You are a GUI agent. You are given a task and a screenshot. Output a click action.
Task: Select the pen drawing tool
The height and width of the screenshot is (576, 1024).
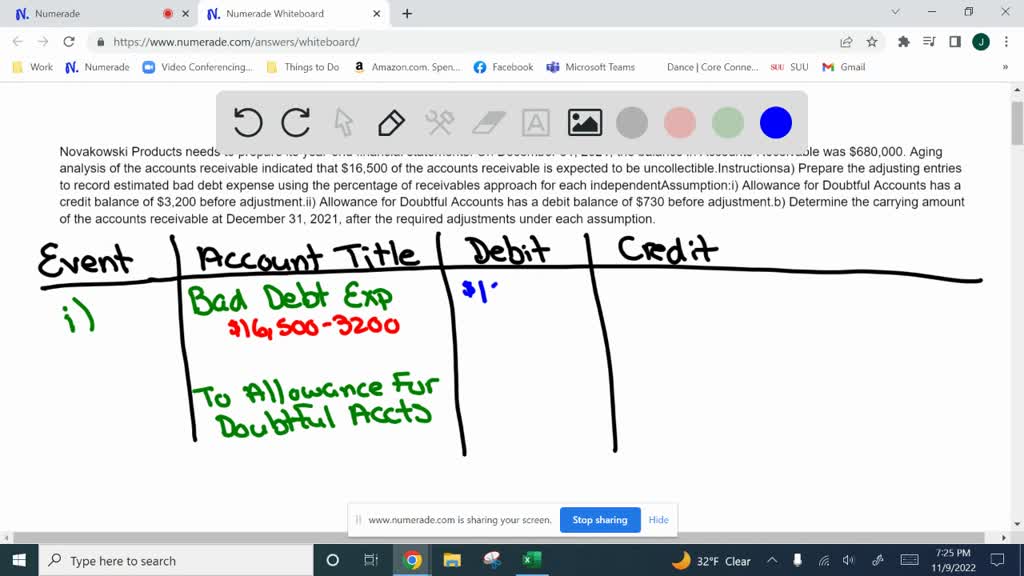(x=390, y=121)
